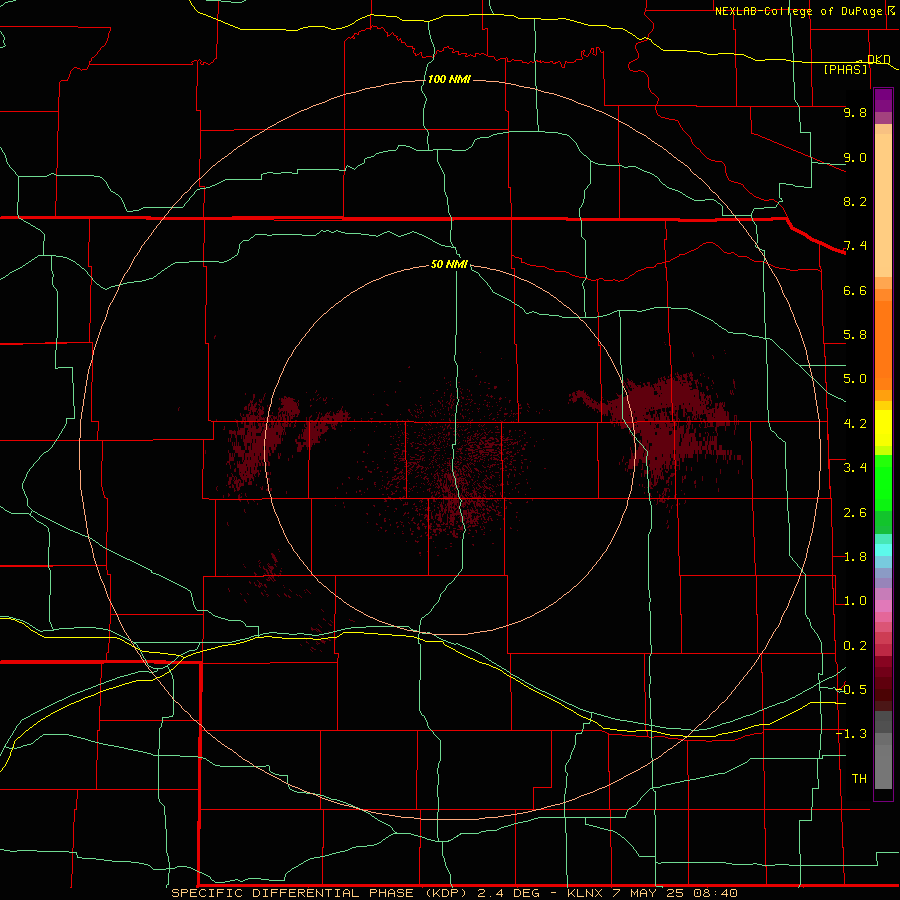Click the 4.2 value on the scale
This screenshot has width=900, height=900.
click(855, 424)
